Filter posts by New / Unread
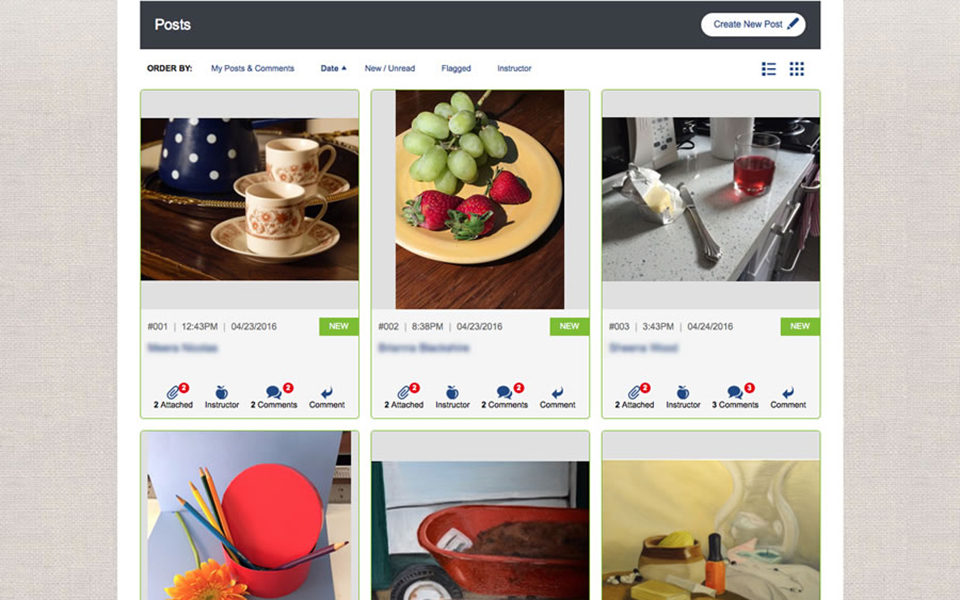 click(390, 69)
